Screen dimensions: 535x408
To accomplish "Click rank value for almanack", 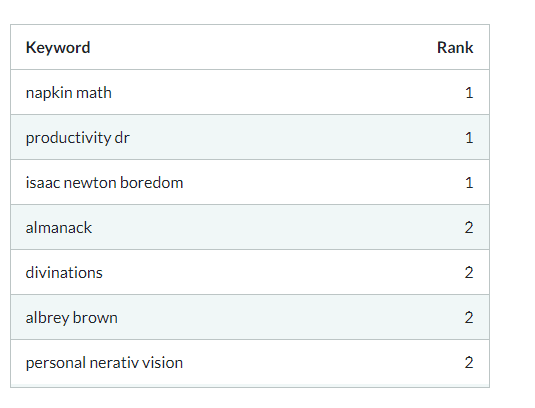I will (469, 228).
